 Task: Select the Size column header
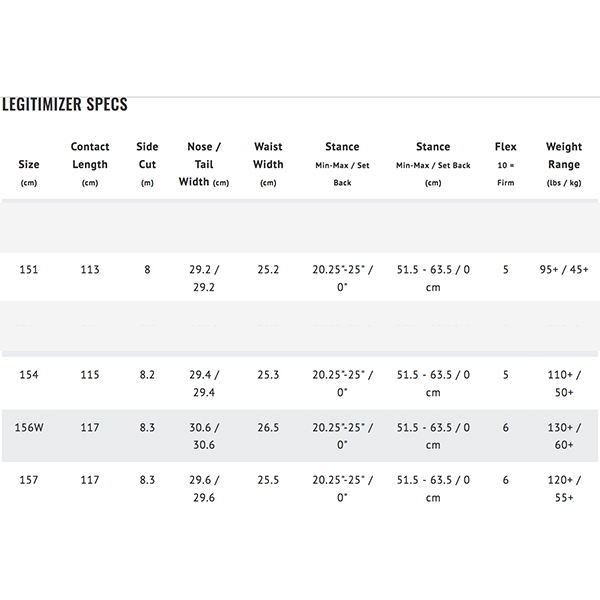(x=29, y=173)
